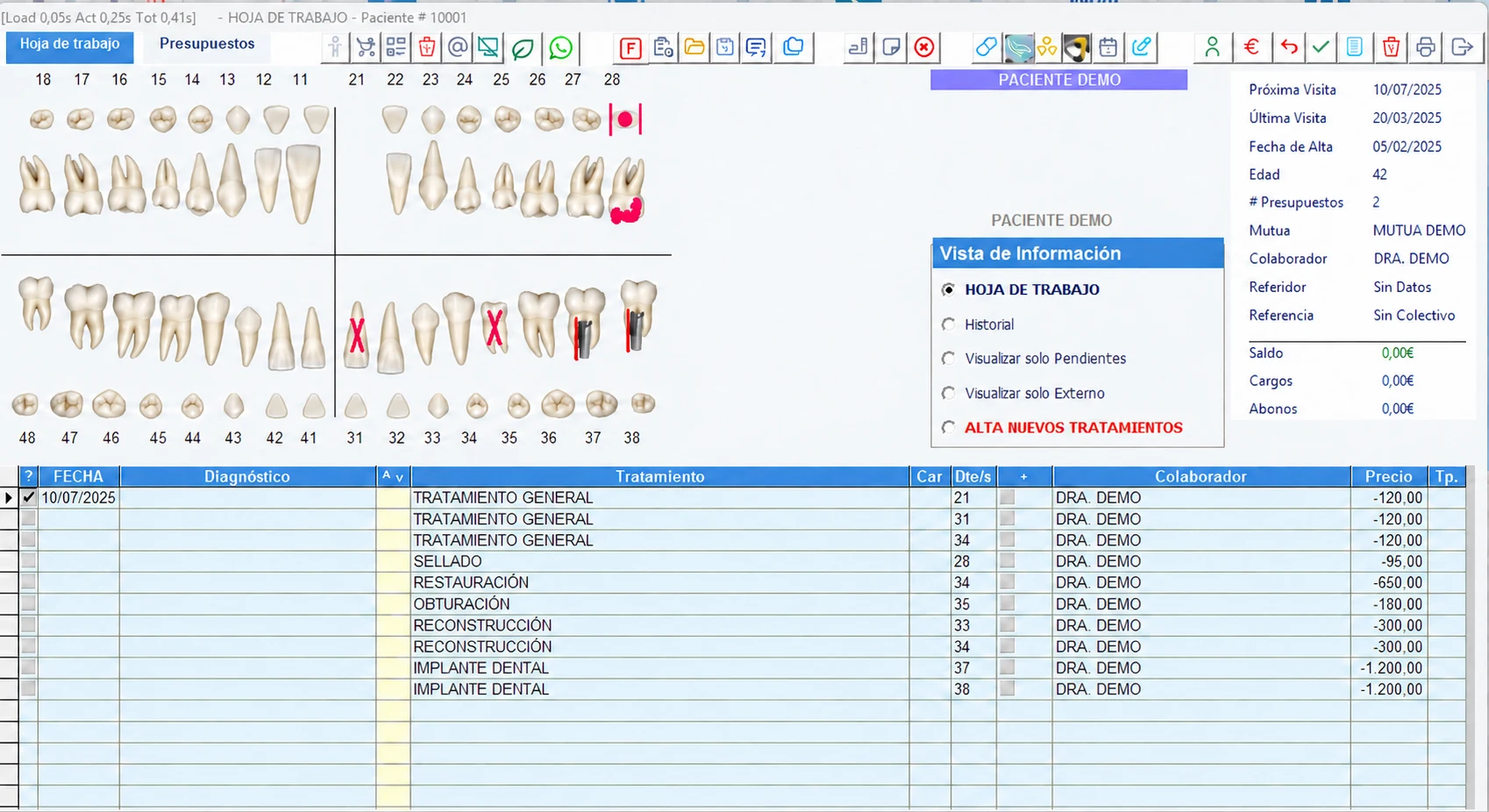Screen dimensions: 1489x812
Task: Click the blue pill medication icon
Action: [986, 47]
